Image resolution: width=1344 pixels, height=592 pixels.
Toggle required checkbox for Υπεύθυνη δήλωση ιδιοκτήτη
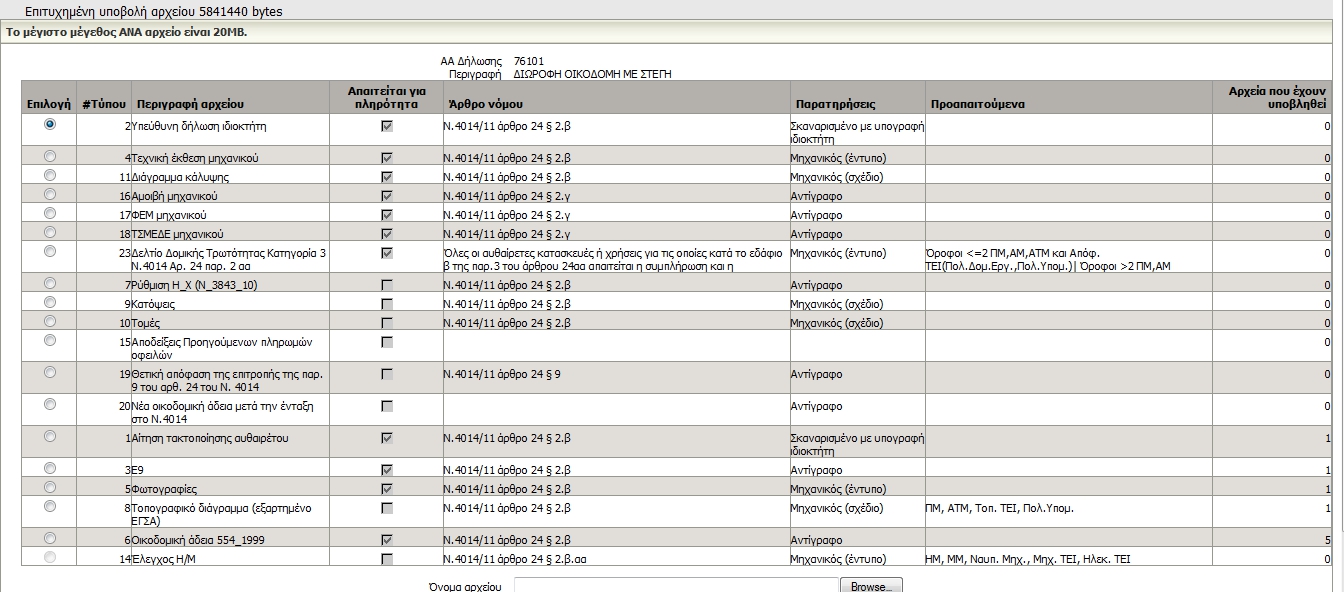[x=387, y=127]
